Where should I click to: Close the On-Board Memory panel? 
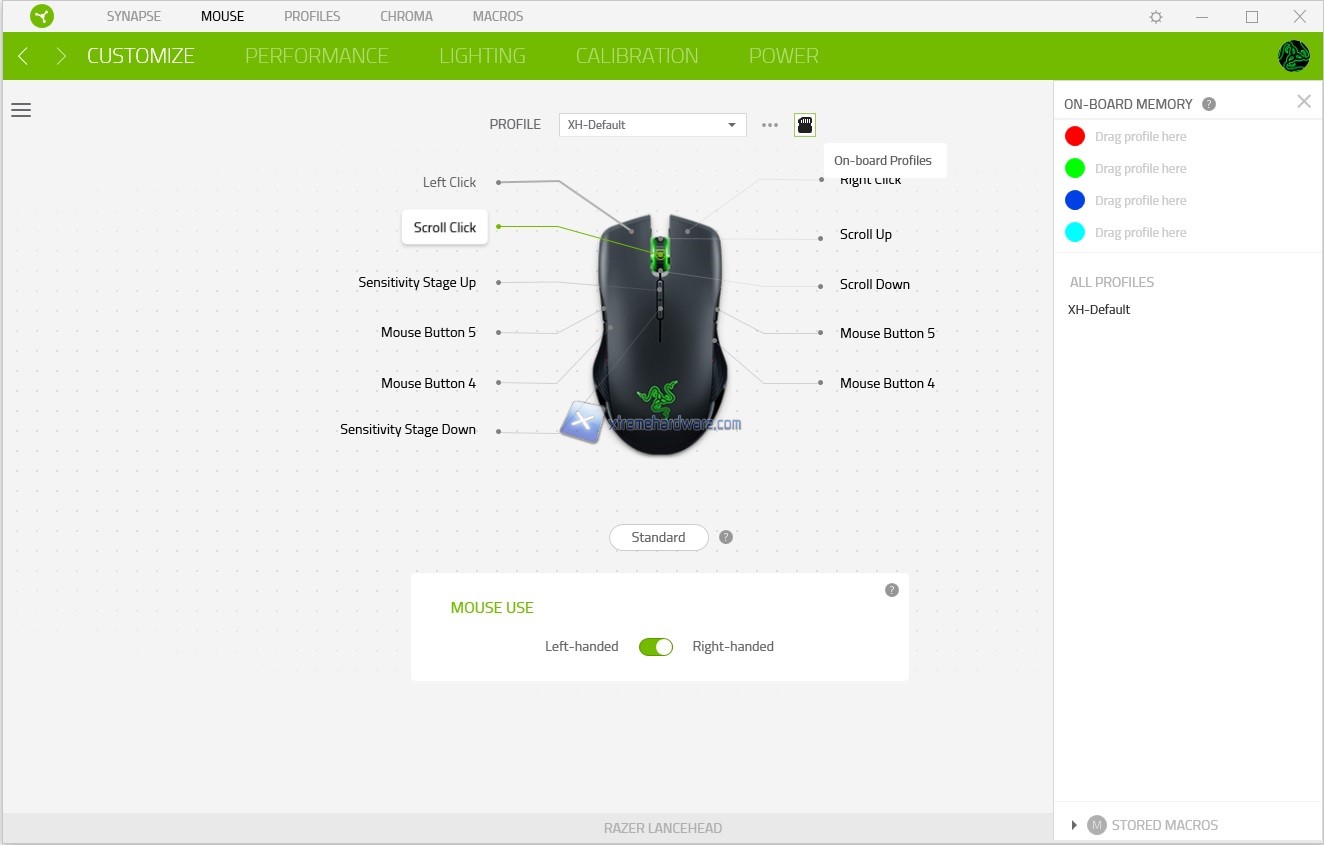click(1303, 101)
